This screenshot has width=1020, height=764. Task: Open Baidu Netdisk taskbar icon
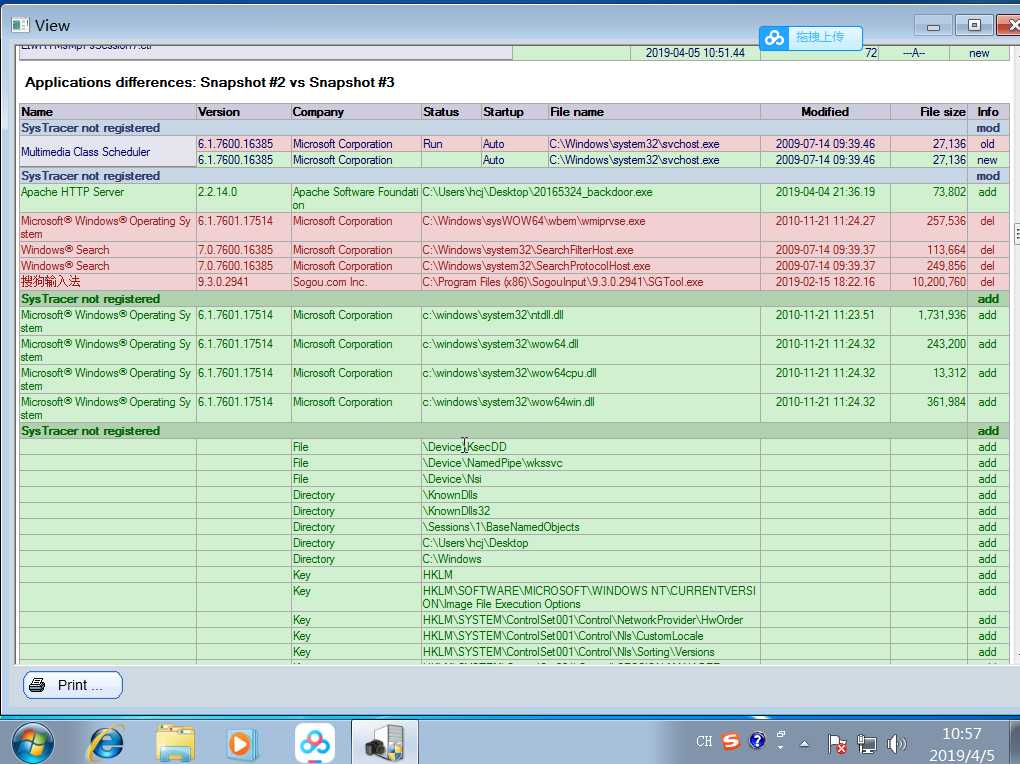315,743
